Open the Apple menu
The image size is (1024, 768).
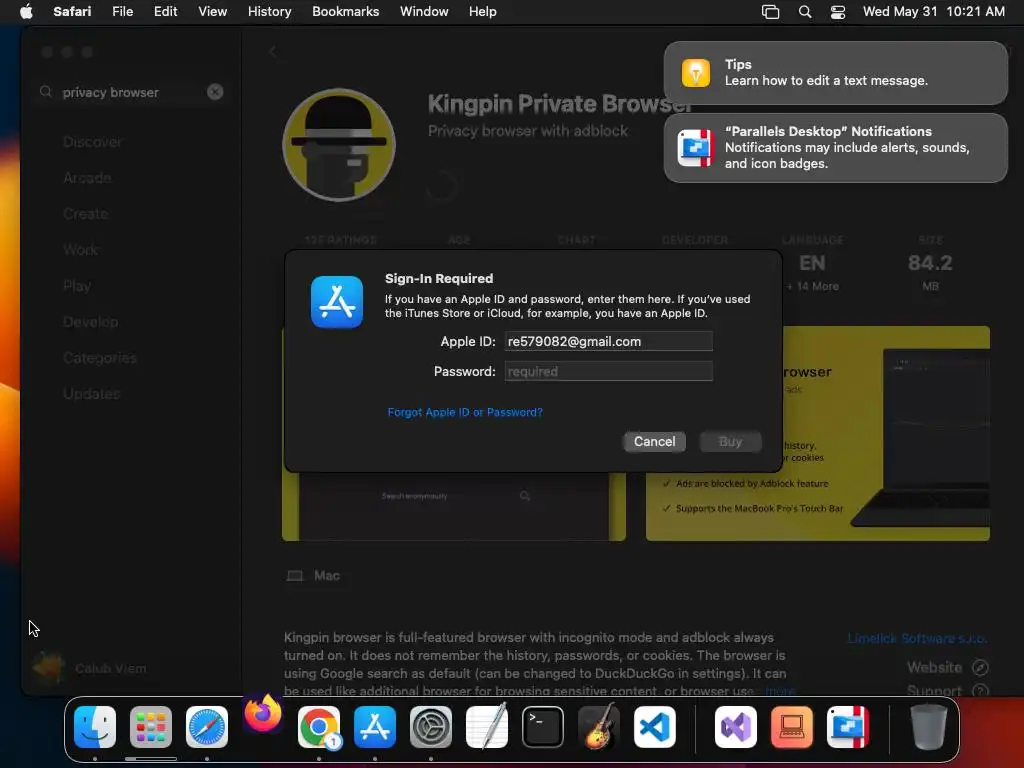click(x=26, y=12)
